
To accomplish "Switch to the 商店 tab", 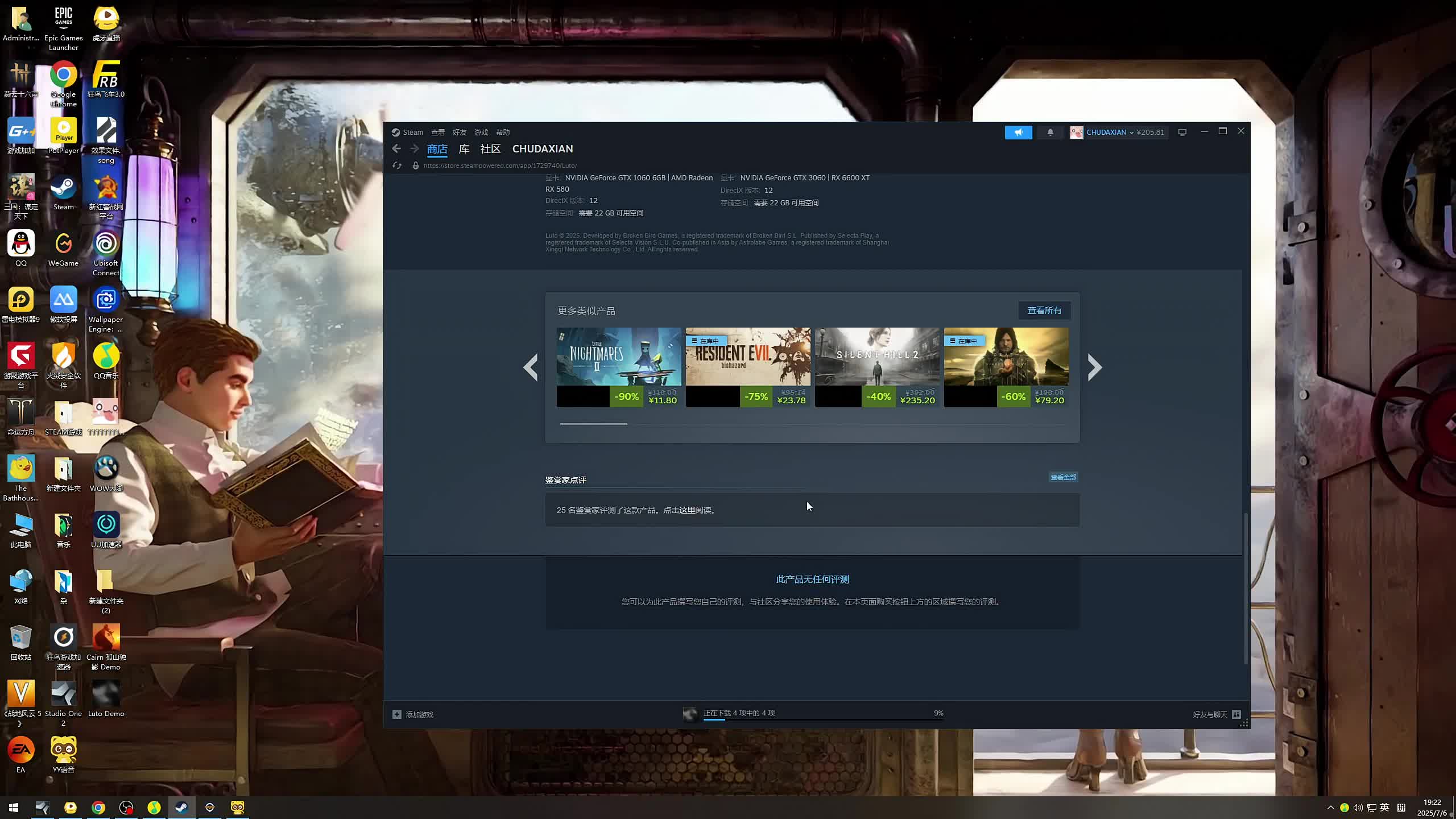I will click(437, 149).
